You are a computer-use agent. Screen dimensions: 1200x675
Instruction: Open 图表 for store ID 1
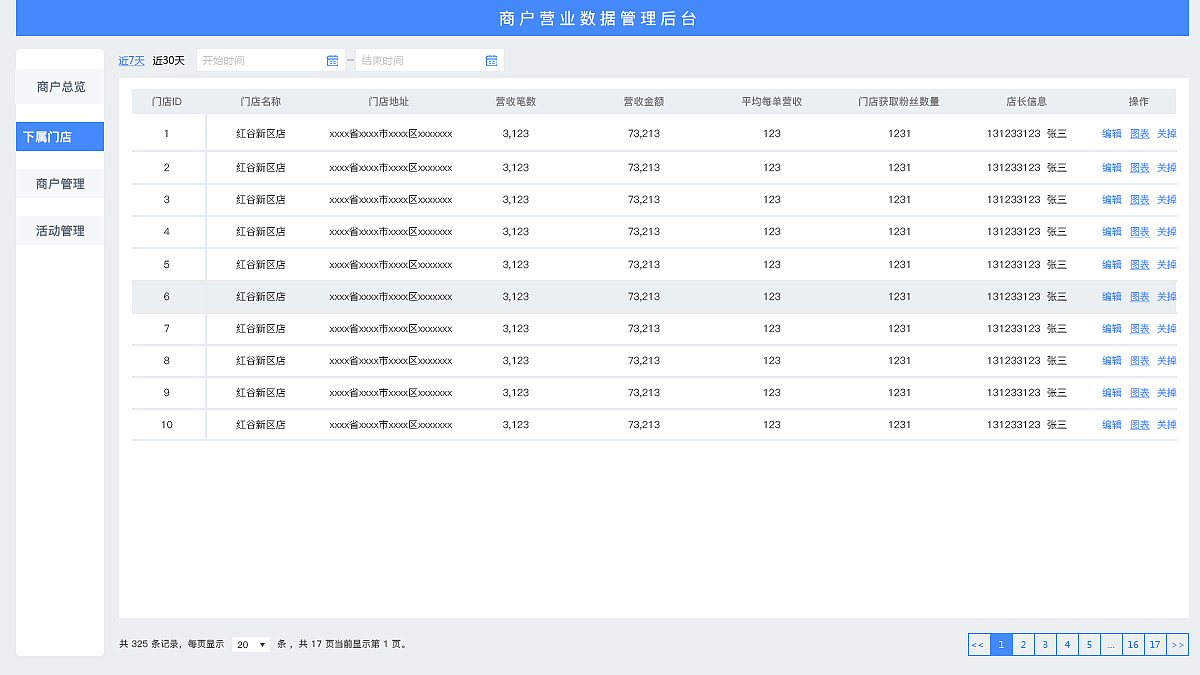(1140, 134)
